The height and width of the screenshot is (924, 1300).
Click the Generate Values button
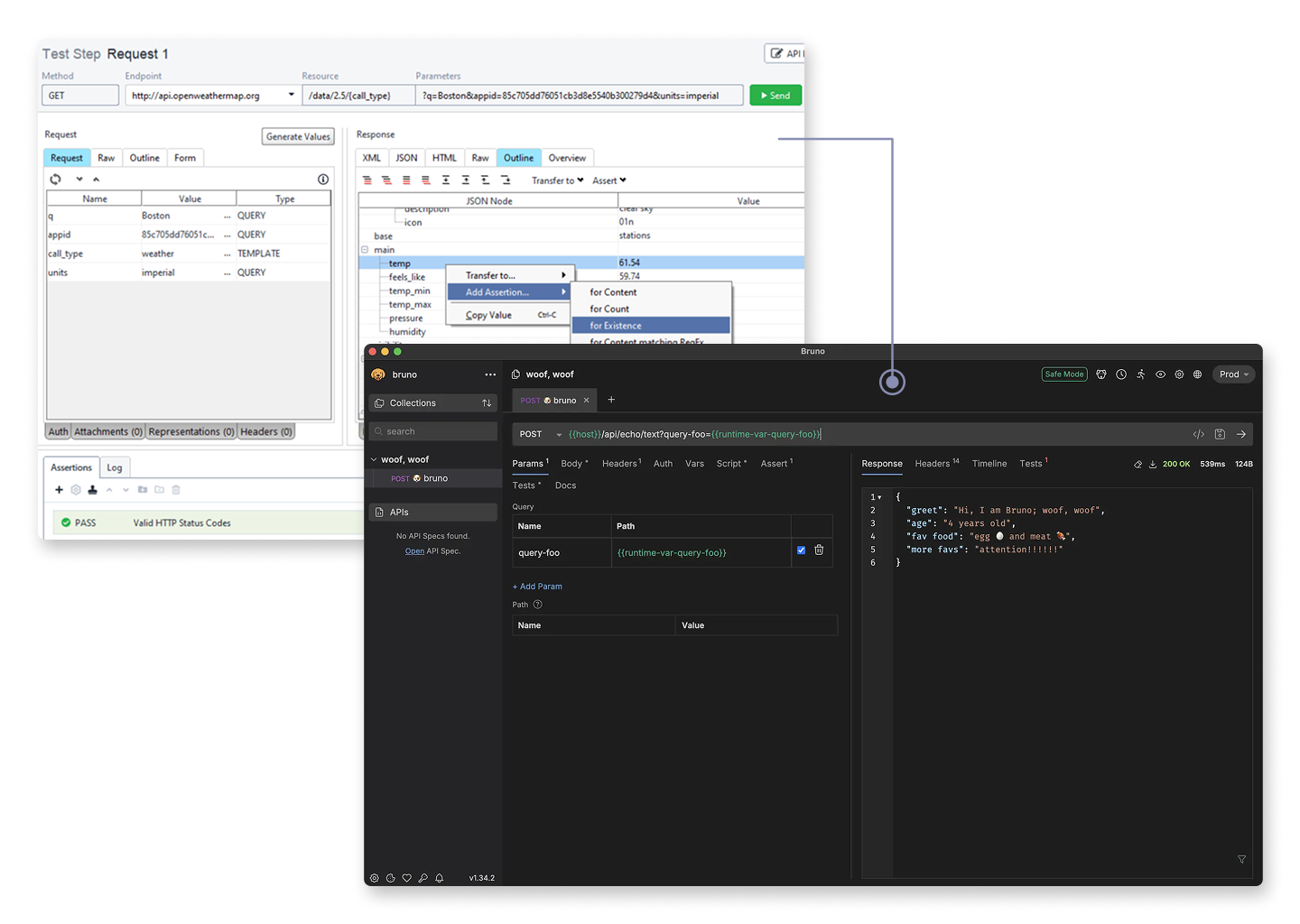298,136
